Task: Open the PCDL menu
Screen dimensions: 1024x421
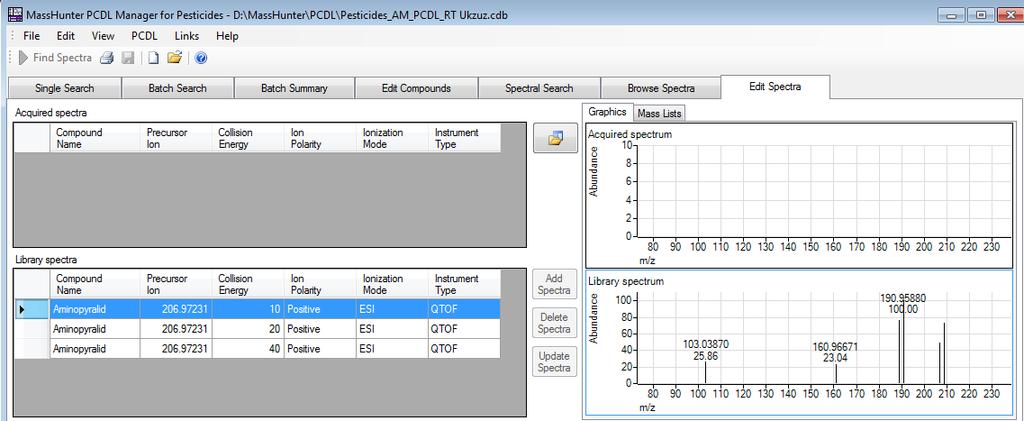Action: [x=144, y=37]
